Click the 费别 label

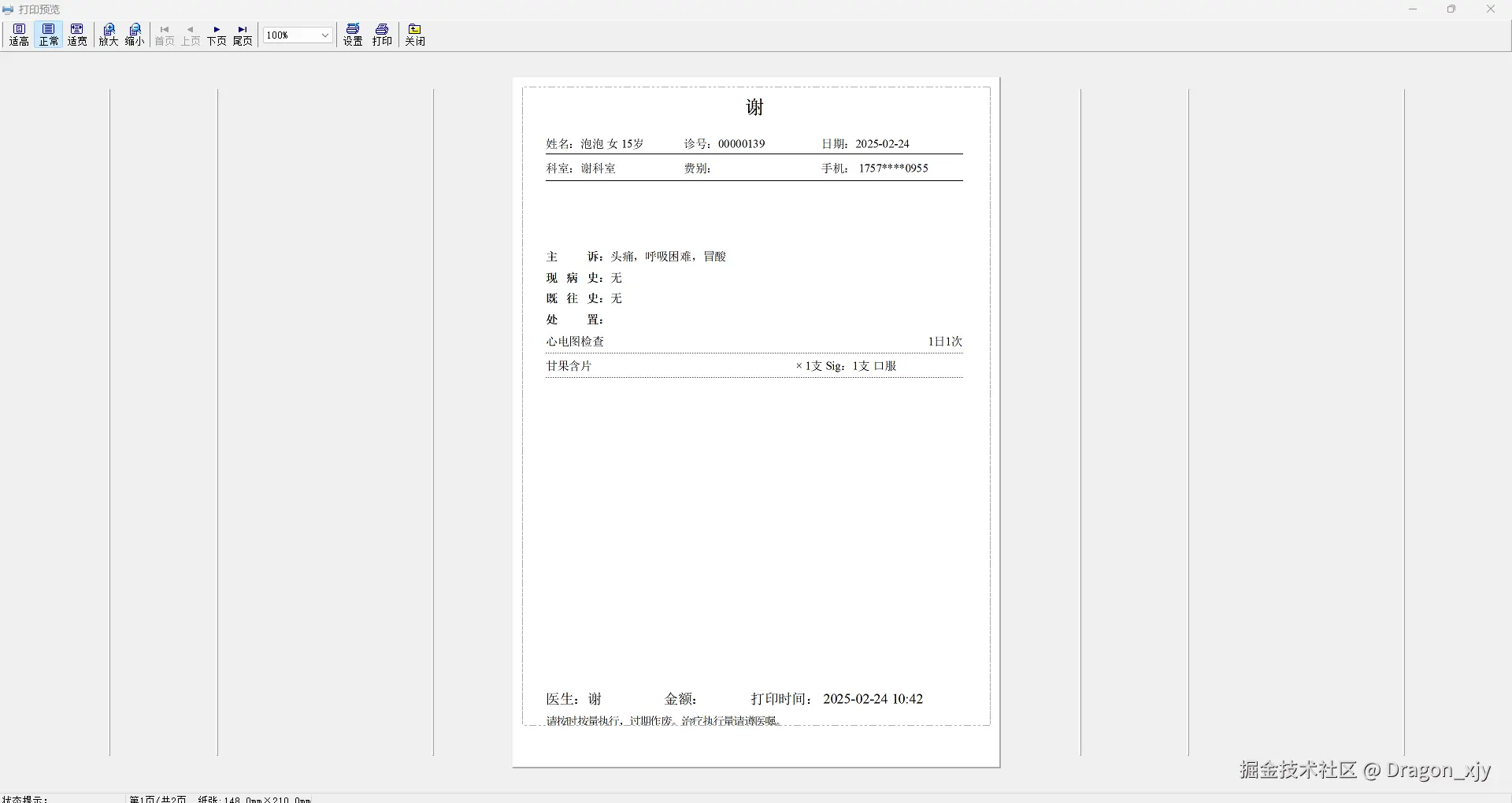(697, 168)
